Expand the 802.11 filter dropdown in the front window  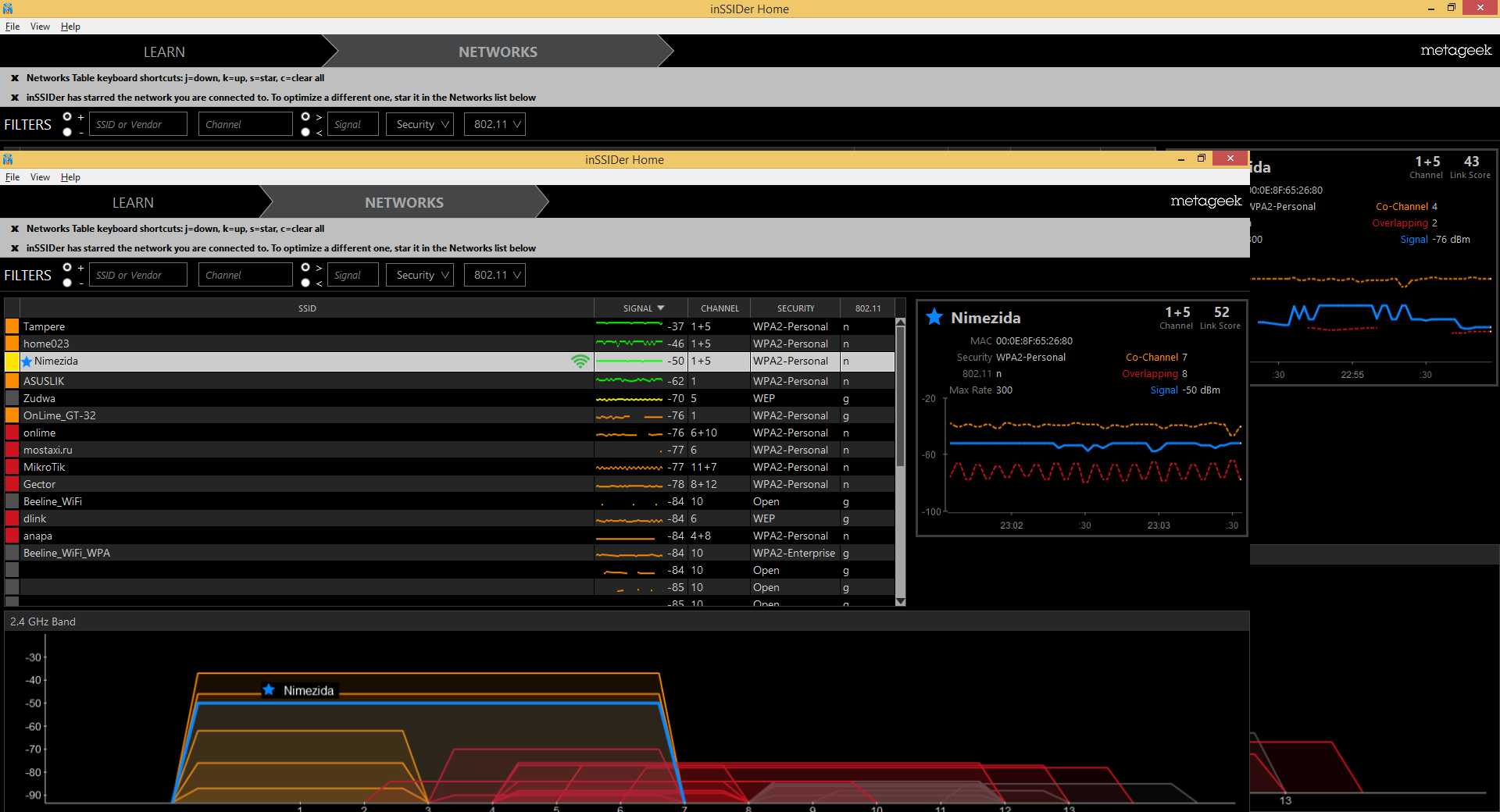coord(495,275)
